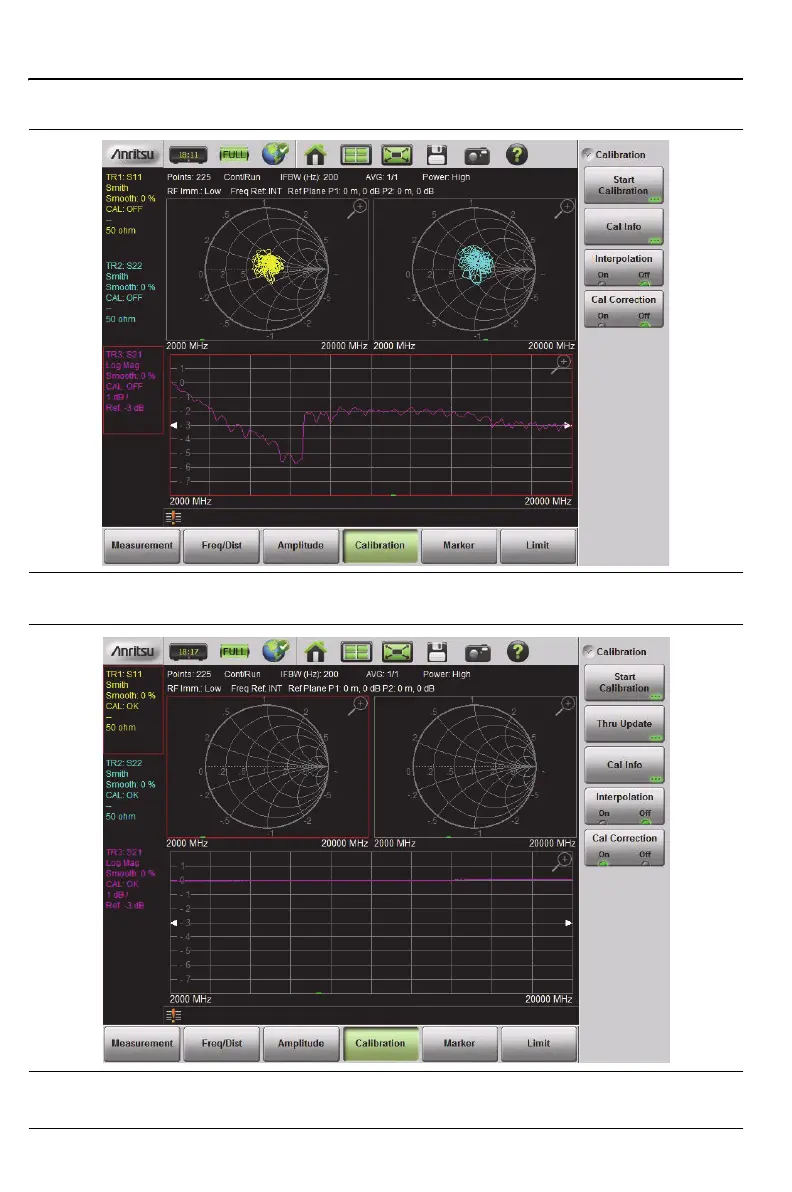
Task: Open Freq/Dist menu in 18:11 screen
Action: (221, 546)
